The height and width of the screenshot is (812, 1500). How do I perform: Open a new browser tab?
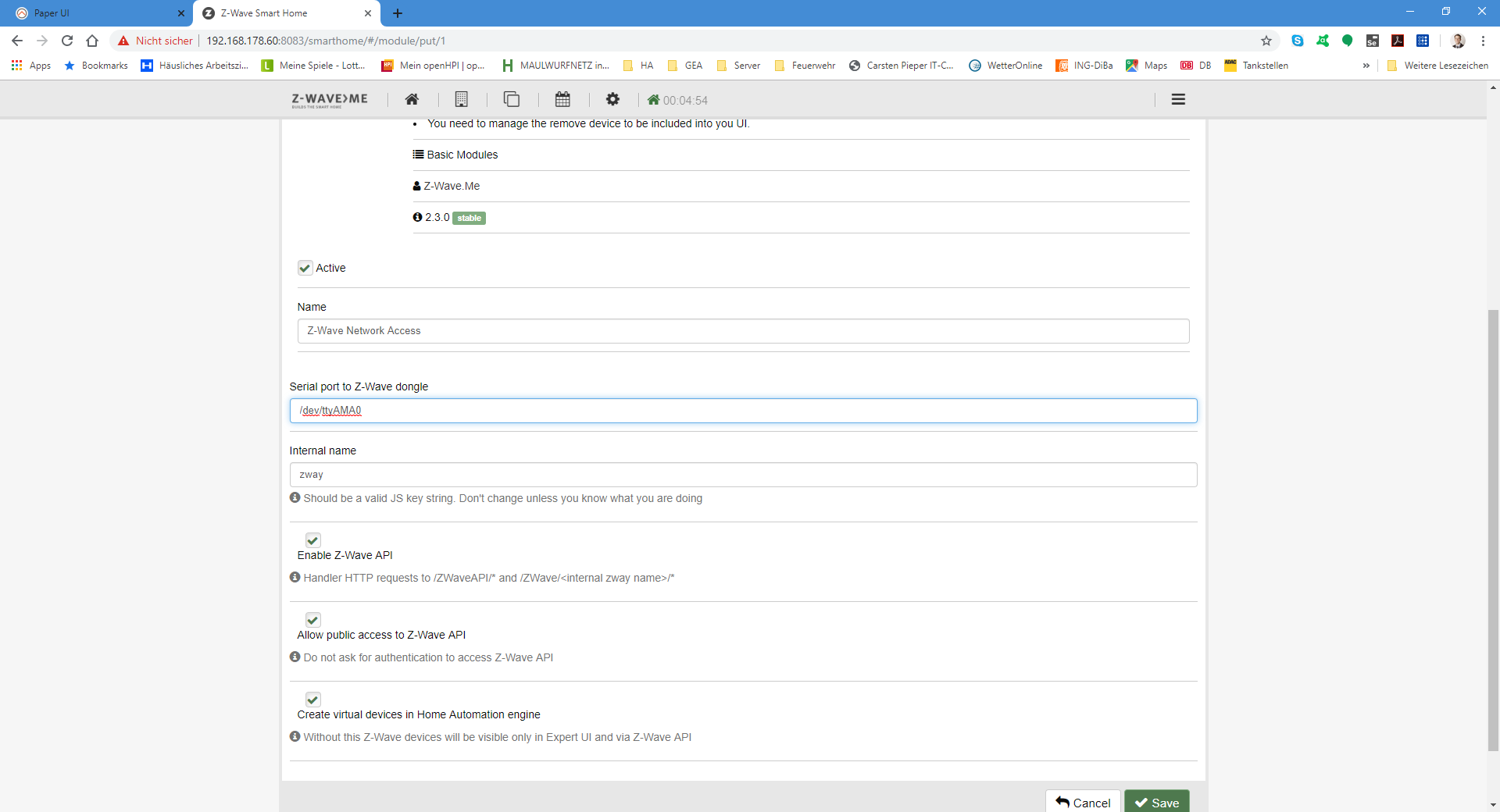coord(398,13)
